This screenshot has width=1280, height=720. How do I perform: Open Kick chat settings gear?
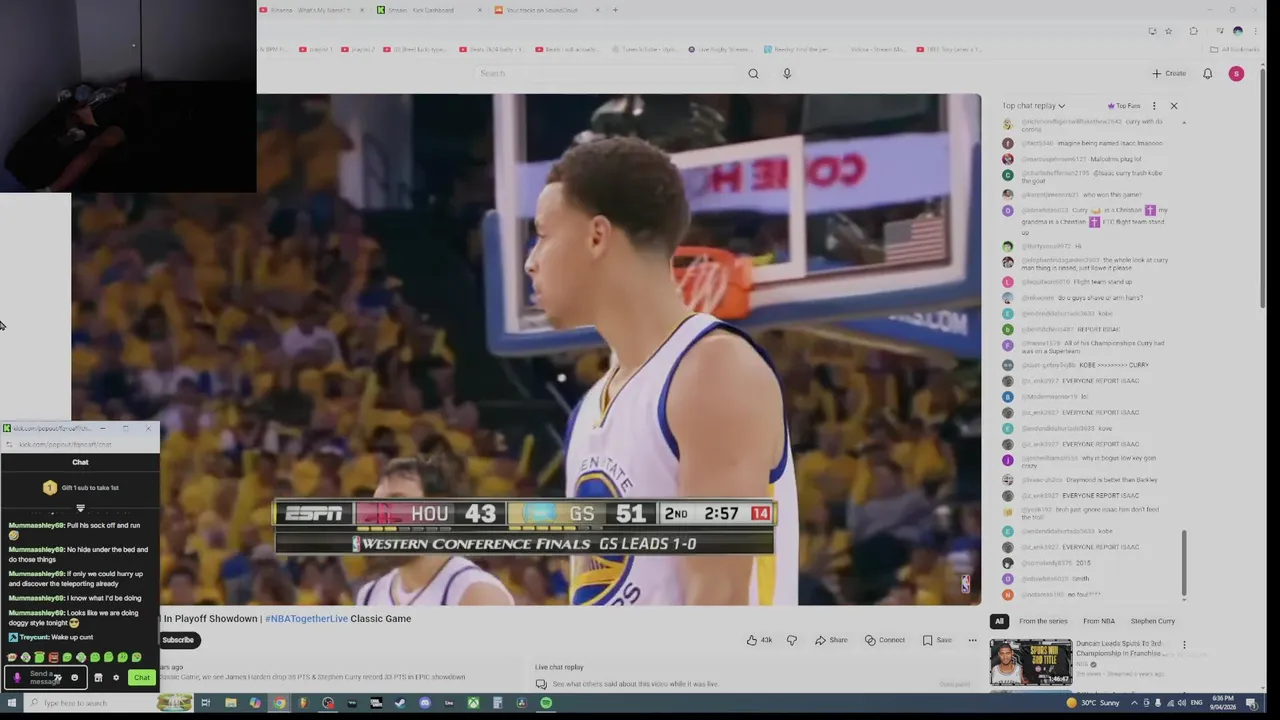[116, 678]
